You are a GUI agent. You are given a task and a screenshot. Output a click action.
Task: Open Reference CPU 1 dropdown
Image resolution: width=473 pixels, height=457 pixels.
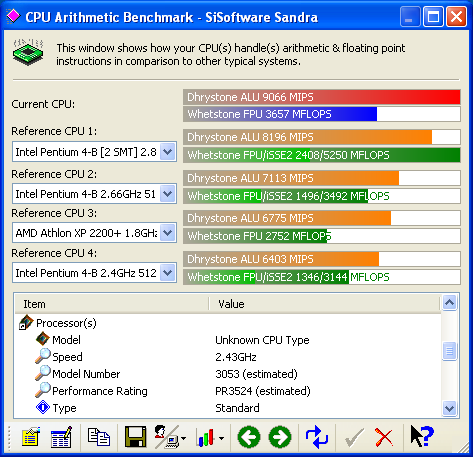tap(167, 152)
